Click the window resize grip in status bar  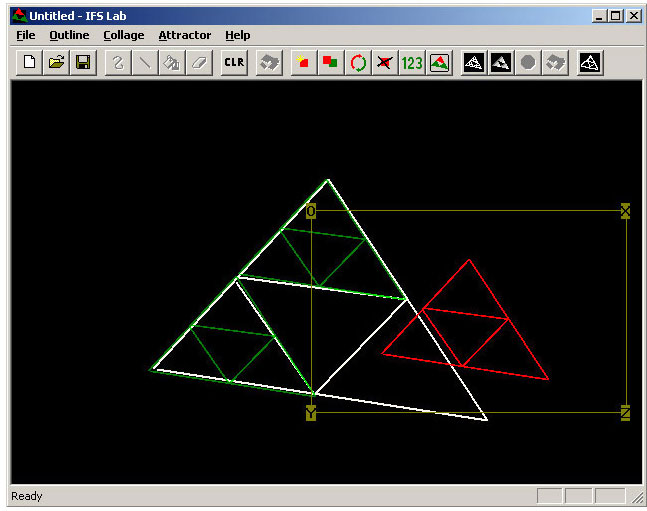tap(637, 497)
